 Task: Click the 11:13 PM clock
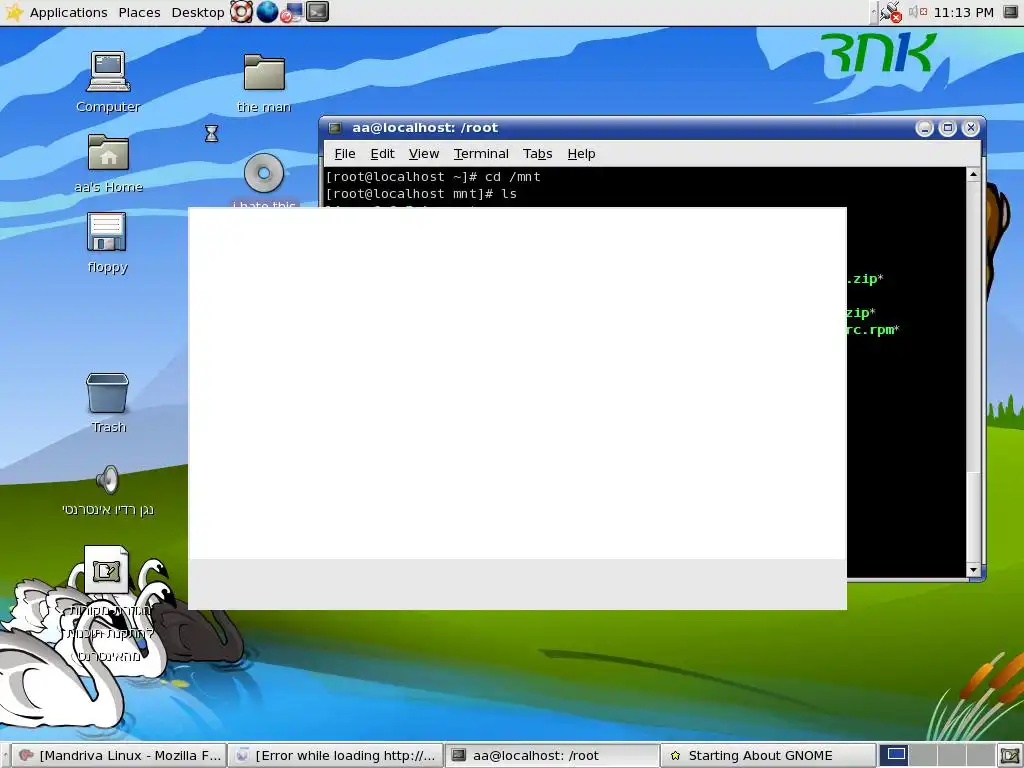pyautogui.click(x=963, y=12)
